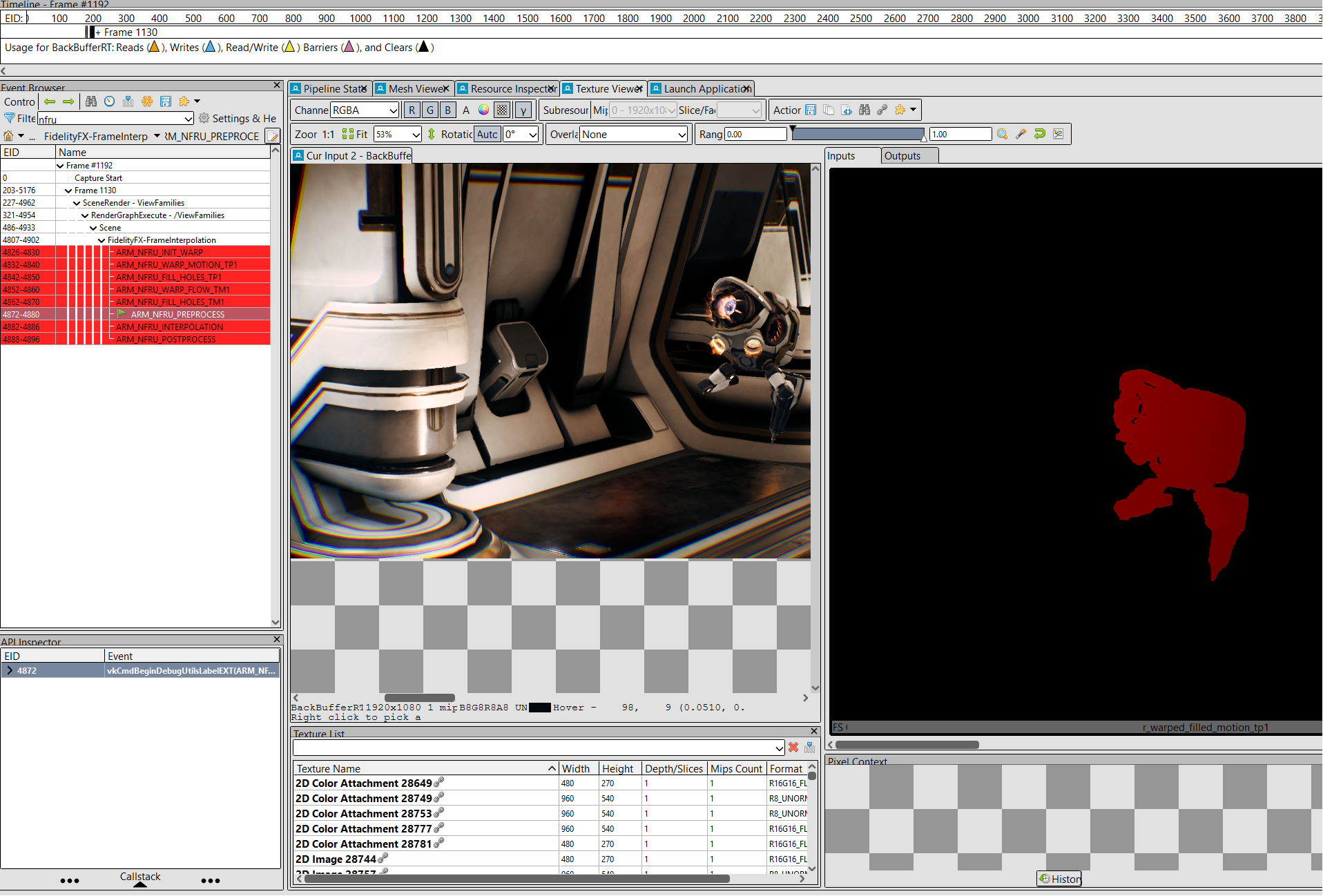Select the Inputs thumbnails tab

852,156
